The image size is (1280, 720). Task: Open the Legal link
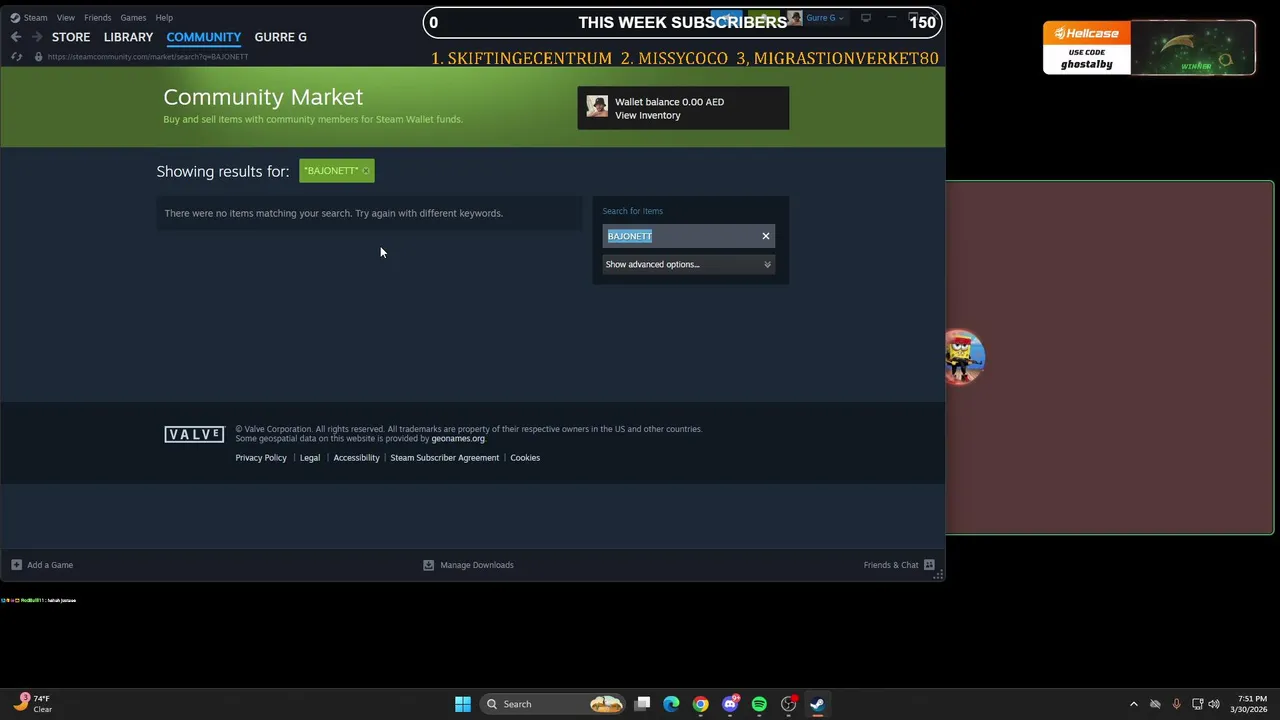(x=310, y=458)
